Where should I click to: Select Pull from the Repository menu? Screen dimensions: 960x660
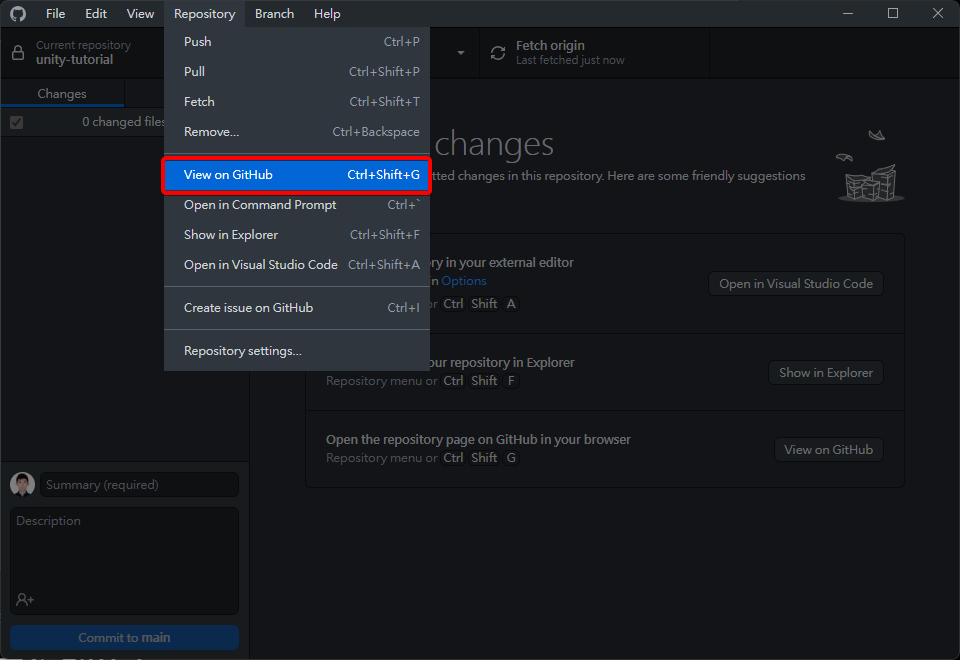[x=297, y=72]
